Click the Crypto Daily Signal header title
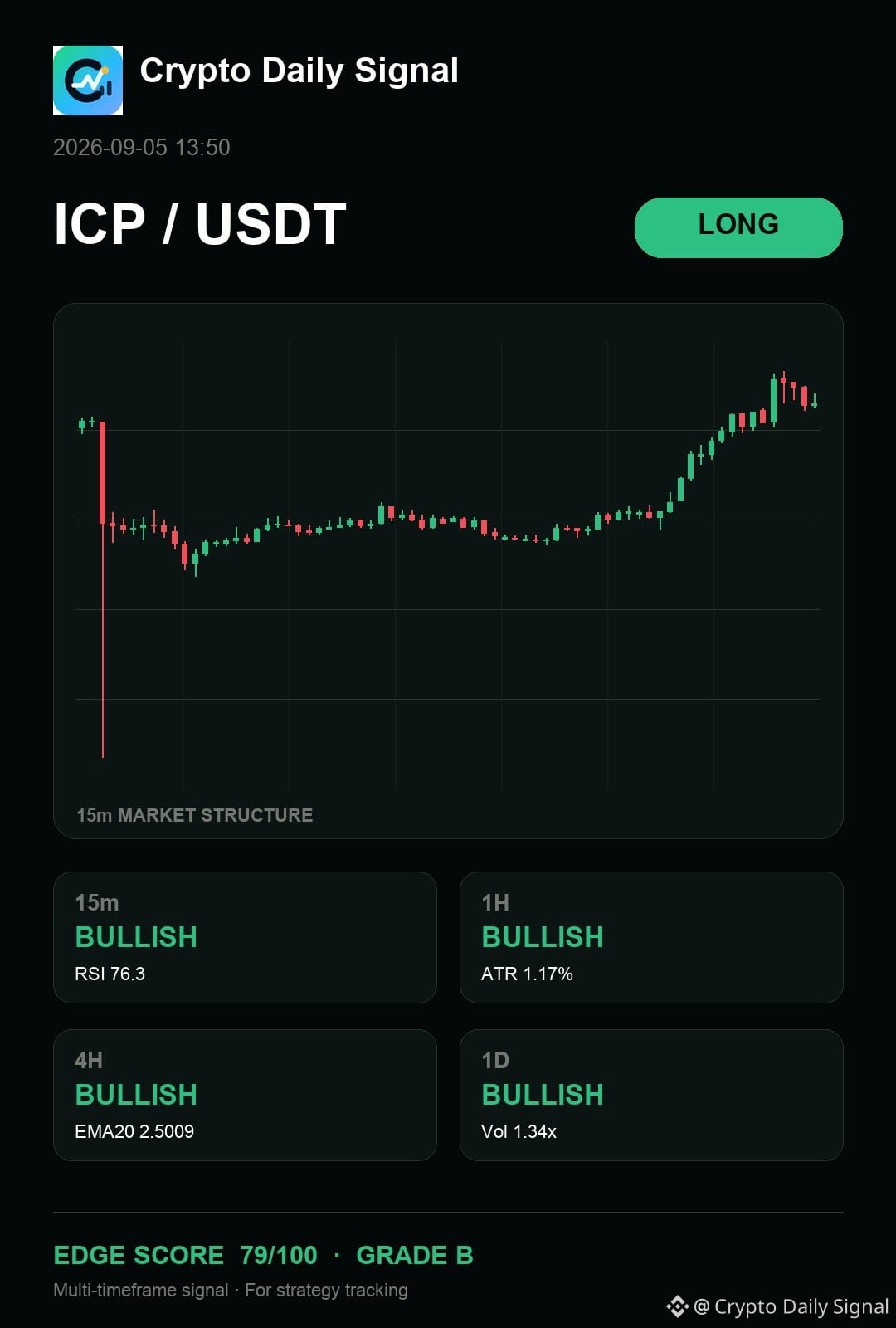The width and height of the screenshot is (896, 1328). coord(299,71)
